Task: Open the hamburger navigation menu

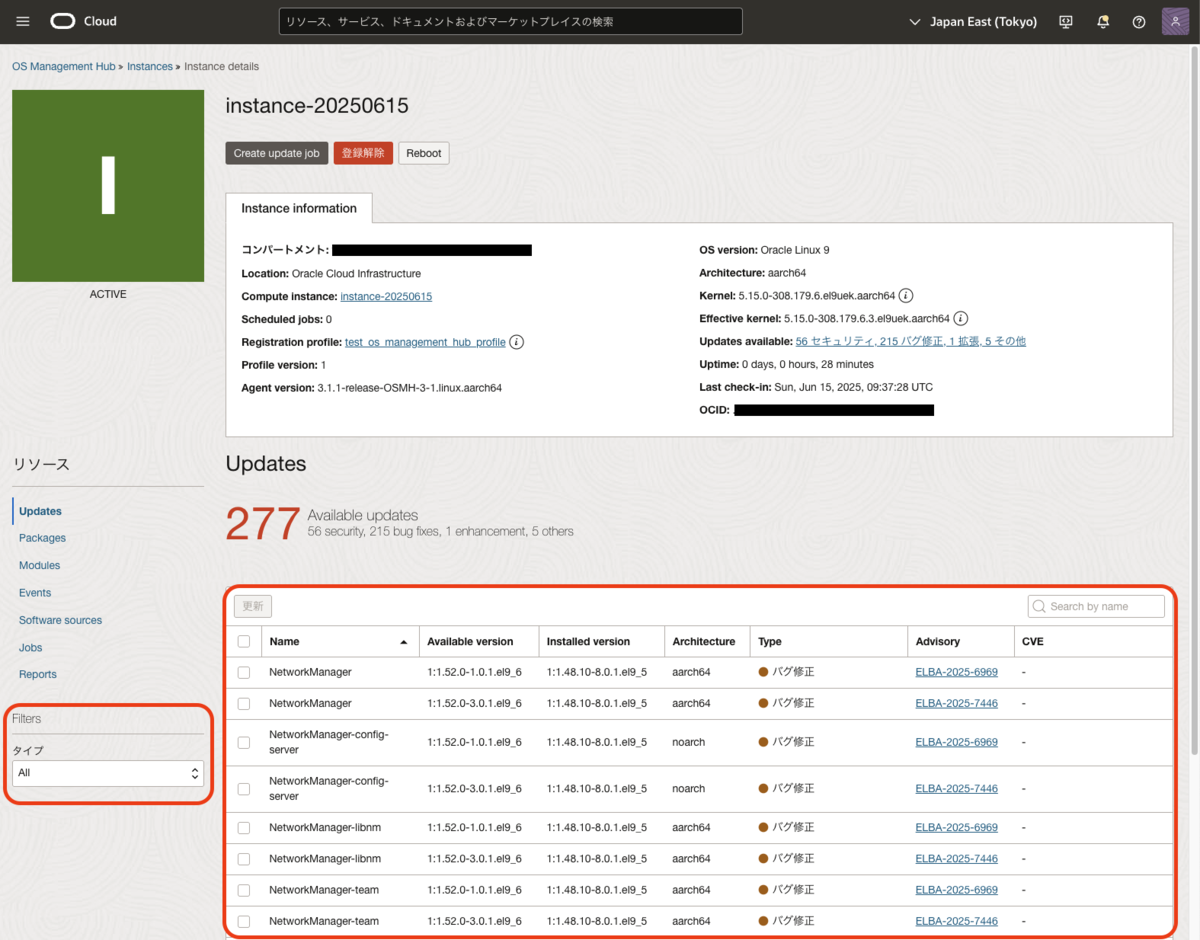Action: [23, 21]
